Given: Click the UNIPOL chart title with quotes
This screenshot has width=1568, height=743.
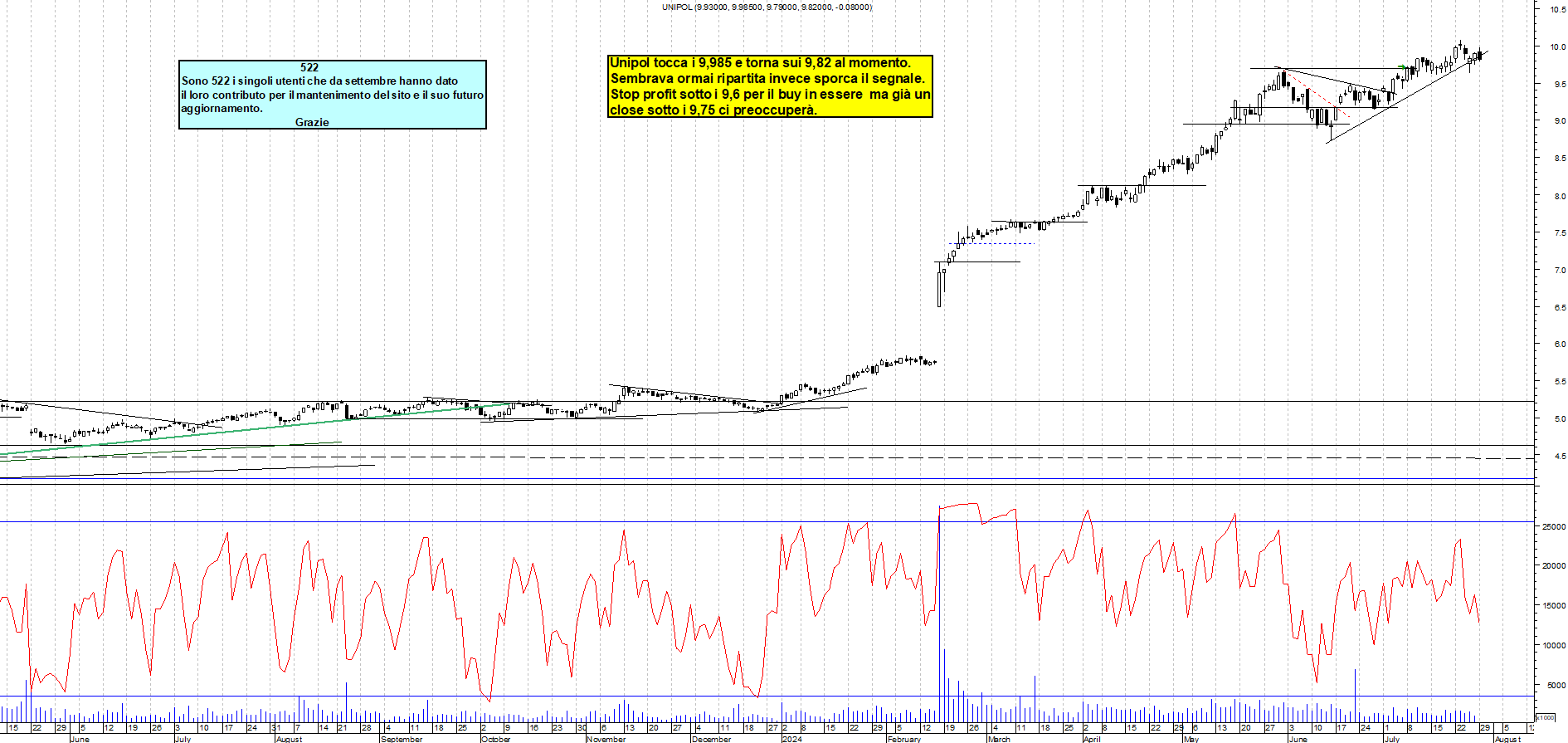Looking at the screenshot, I should pyautogui.click(x=767, y=7).
